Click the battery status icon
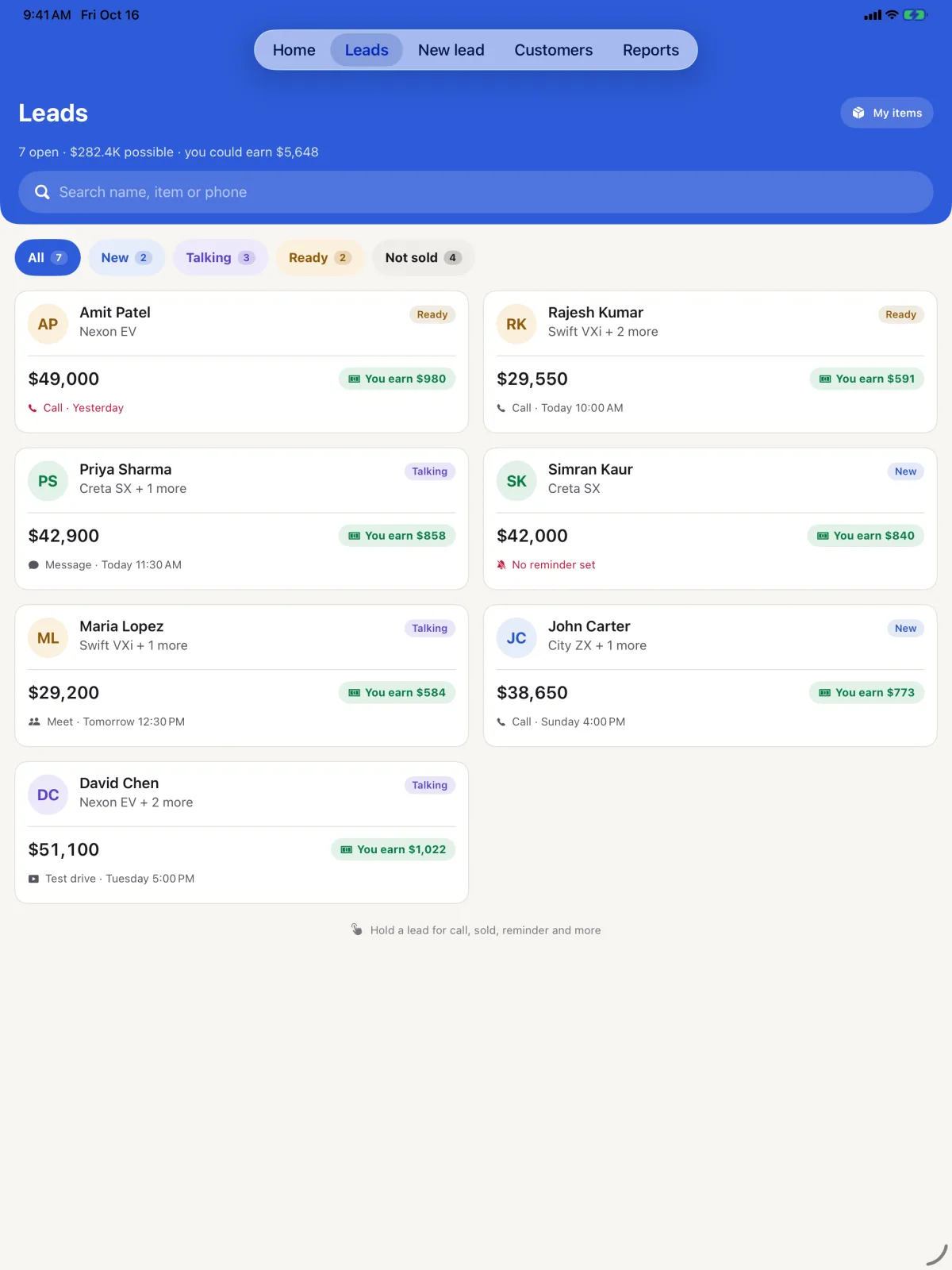 click(x=915, y=15)
